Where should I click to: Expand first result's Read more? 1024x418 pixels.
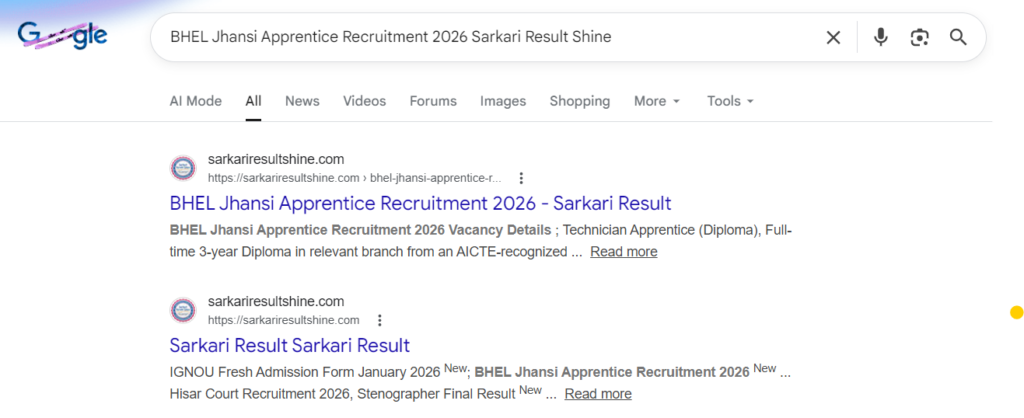(x=623, y=252)
